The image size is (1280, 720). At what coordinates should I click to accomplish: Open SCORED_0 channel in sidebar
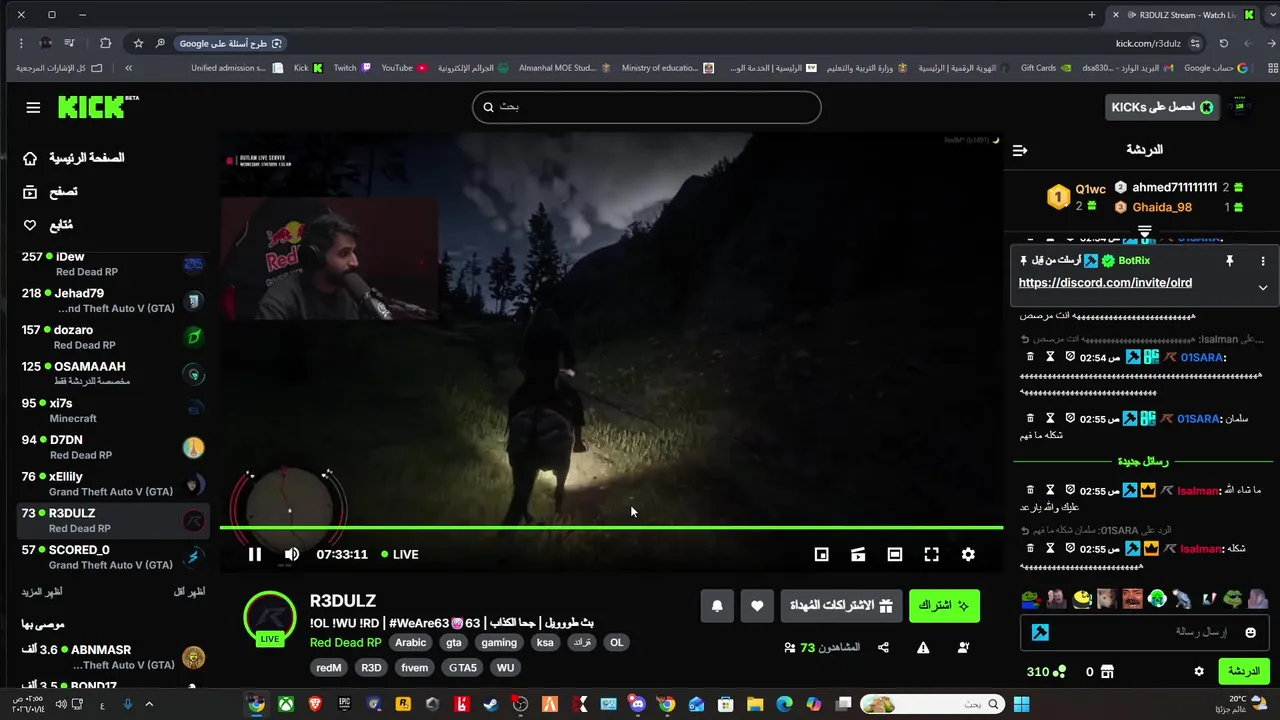tap(112, 557)
